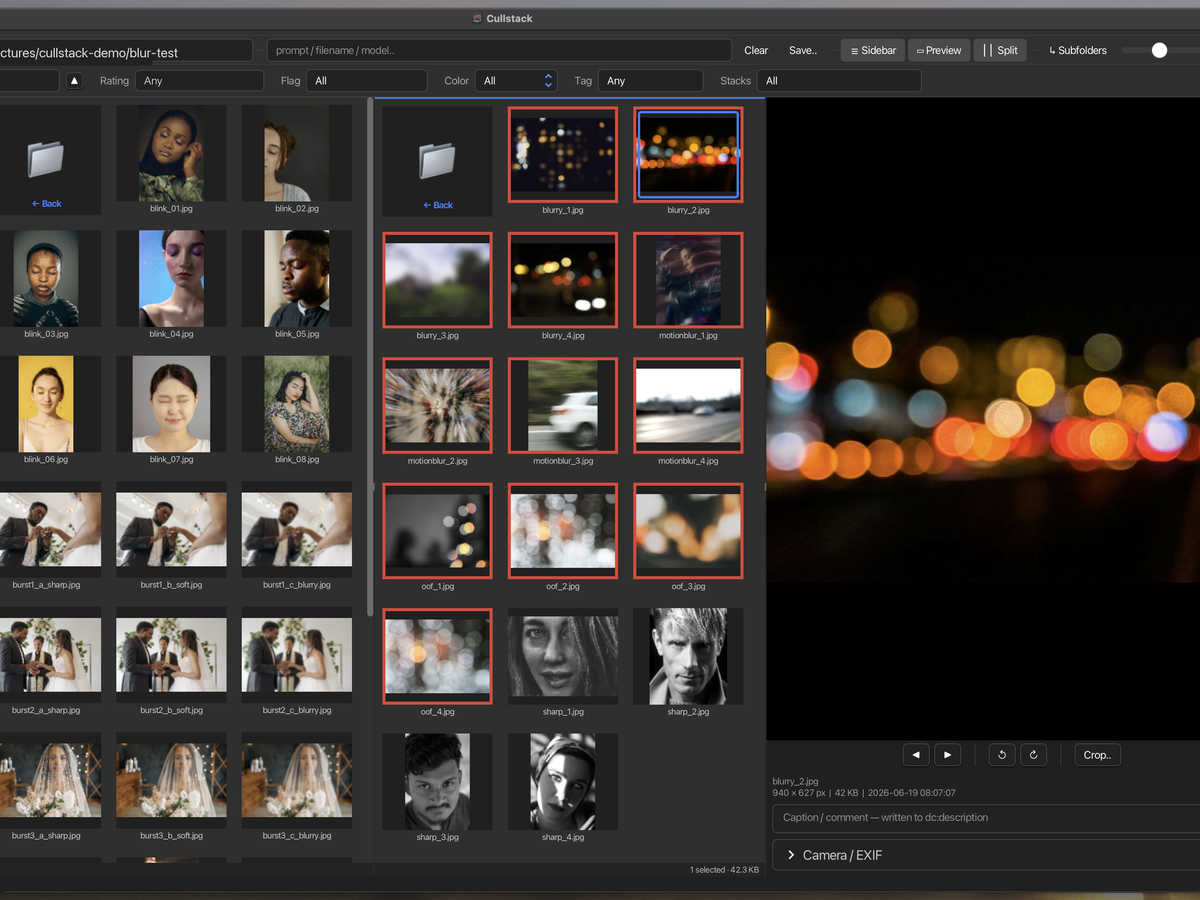
Task: Select the motionblur_2.jpg thumbnail
Action: [437, 405]
